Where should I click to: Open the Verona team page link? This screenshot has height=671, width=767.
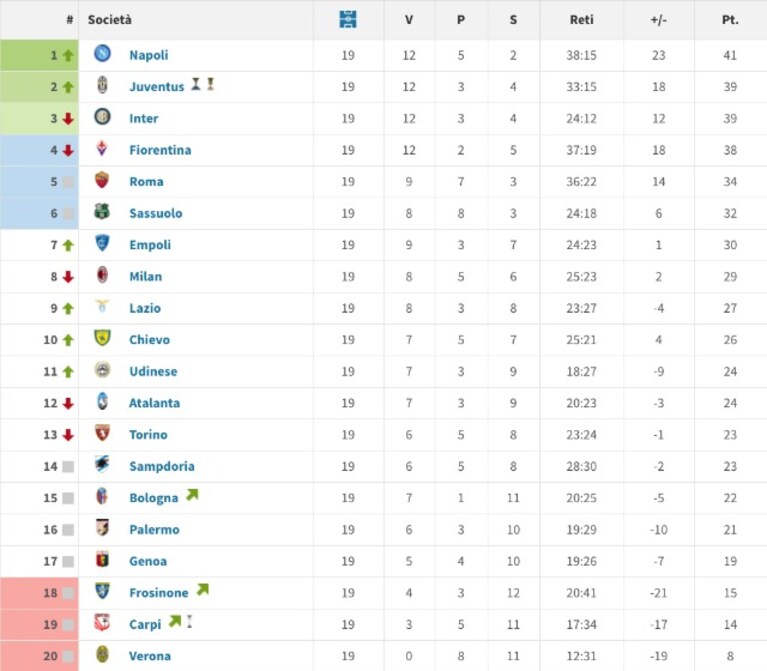(150, 656)
